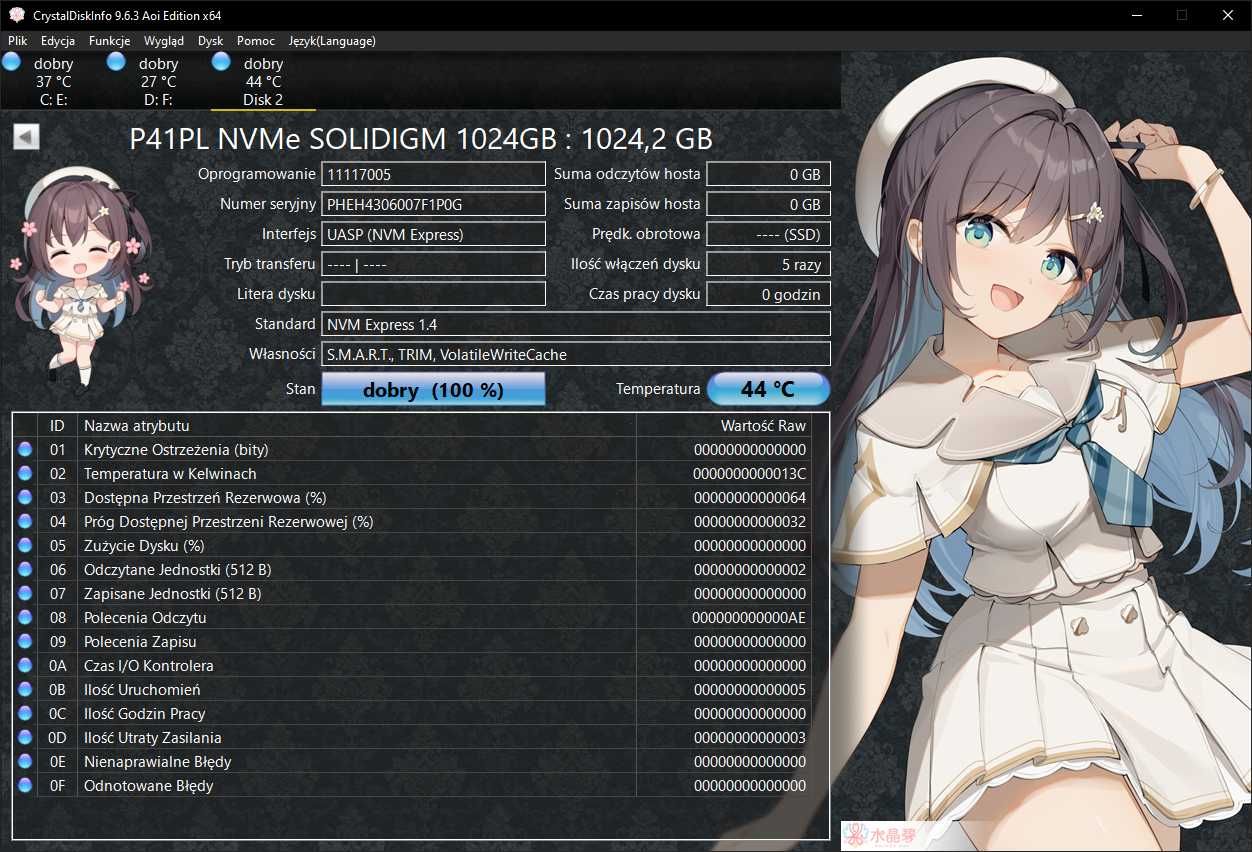Click the previous disk arrow button

pos(26,137)
